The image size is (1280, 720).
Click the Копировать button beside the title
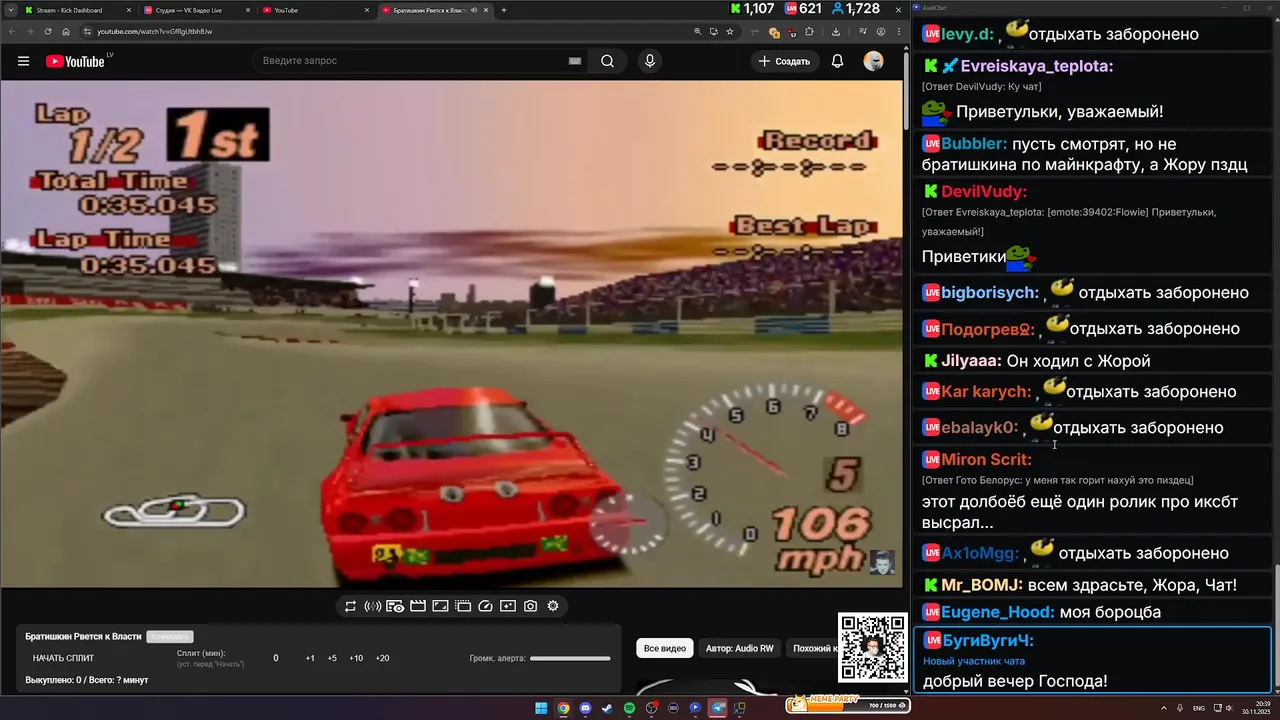coord(169,636)
